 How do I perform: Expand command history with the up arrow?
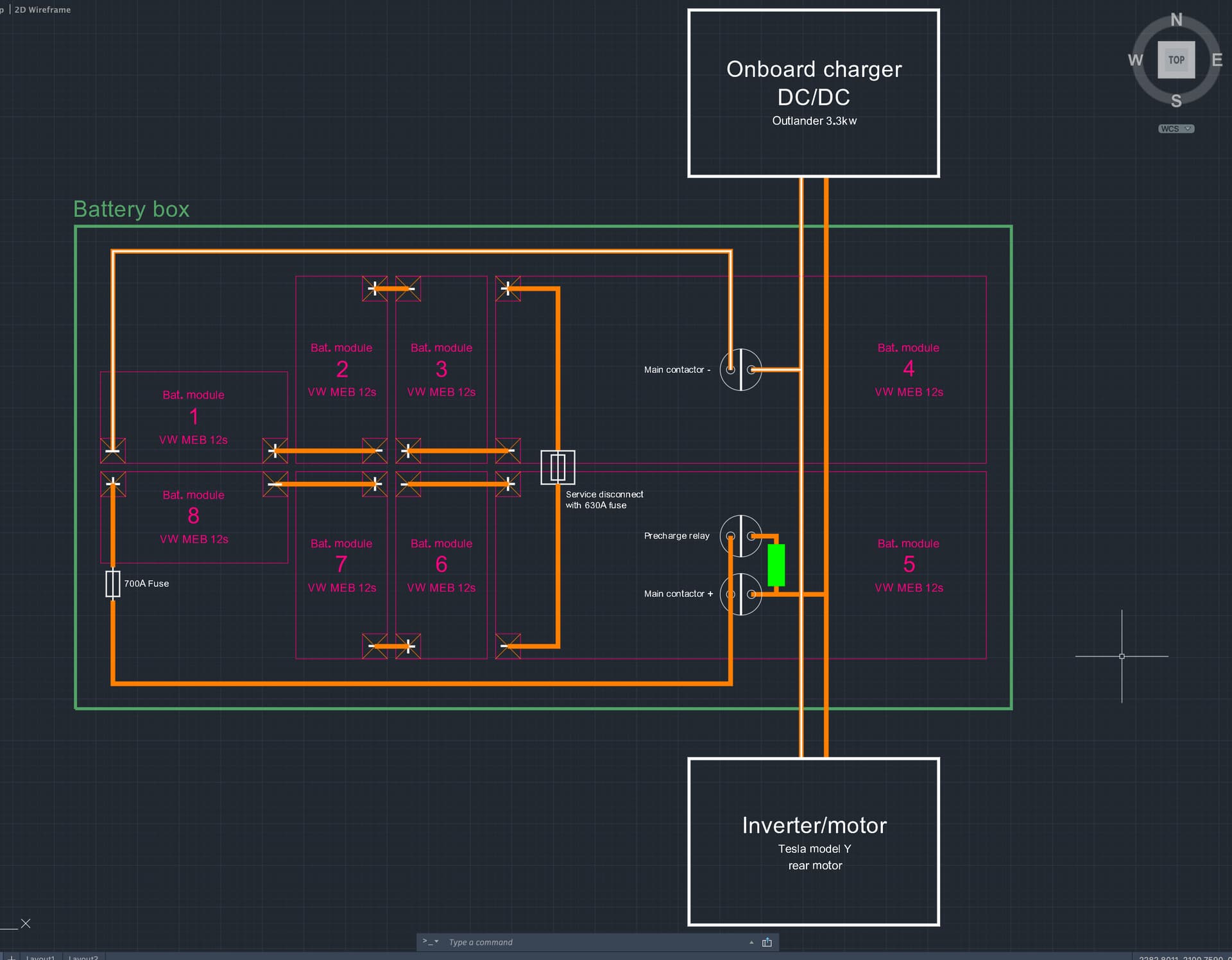coord(751,942)
